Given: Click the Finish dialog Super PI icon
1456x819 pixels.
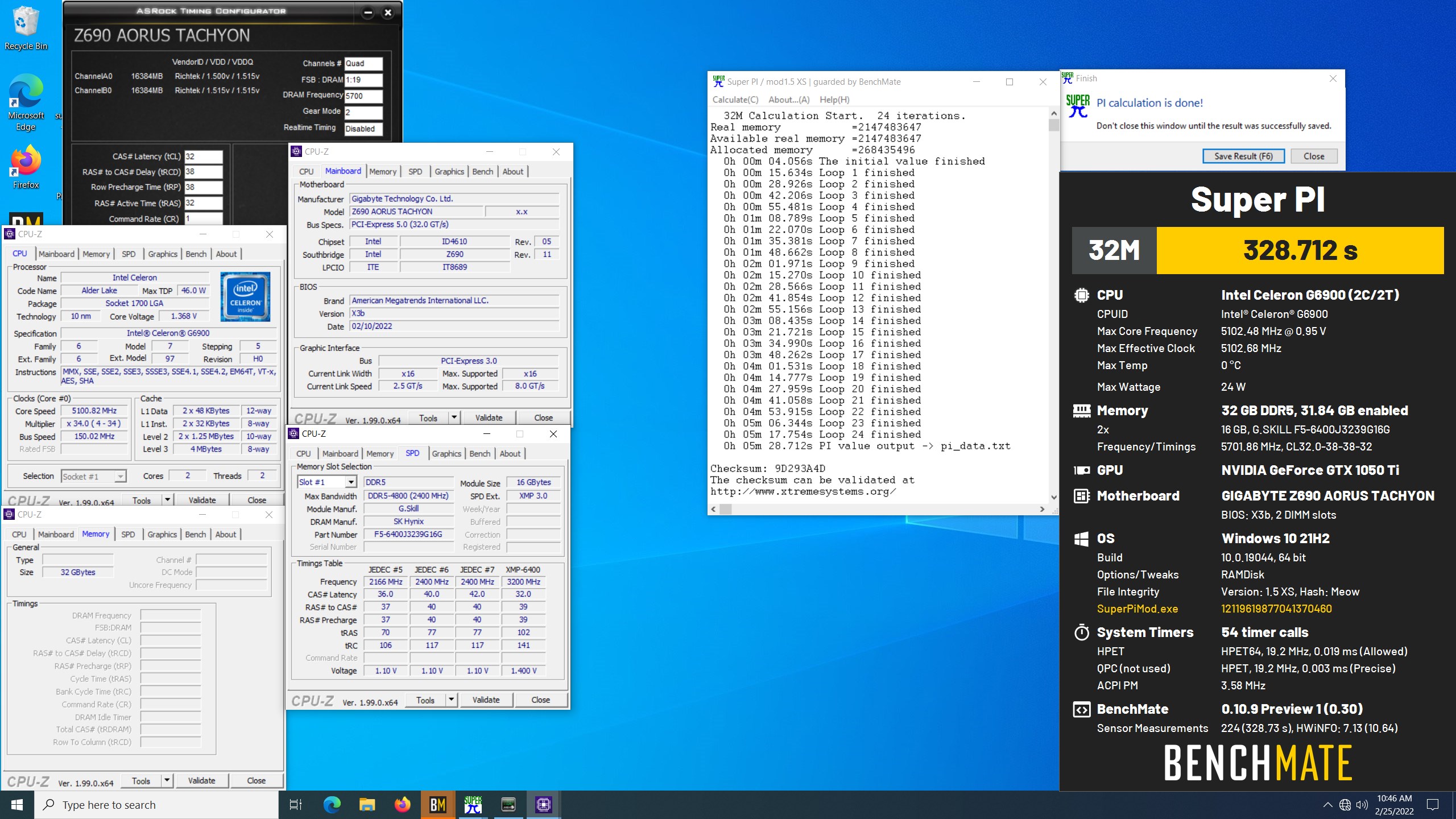Looking at the screenshot, I should click(x=1077, y=106).
